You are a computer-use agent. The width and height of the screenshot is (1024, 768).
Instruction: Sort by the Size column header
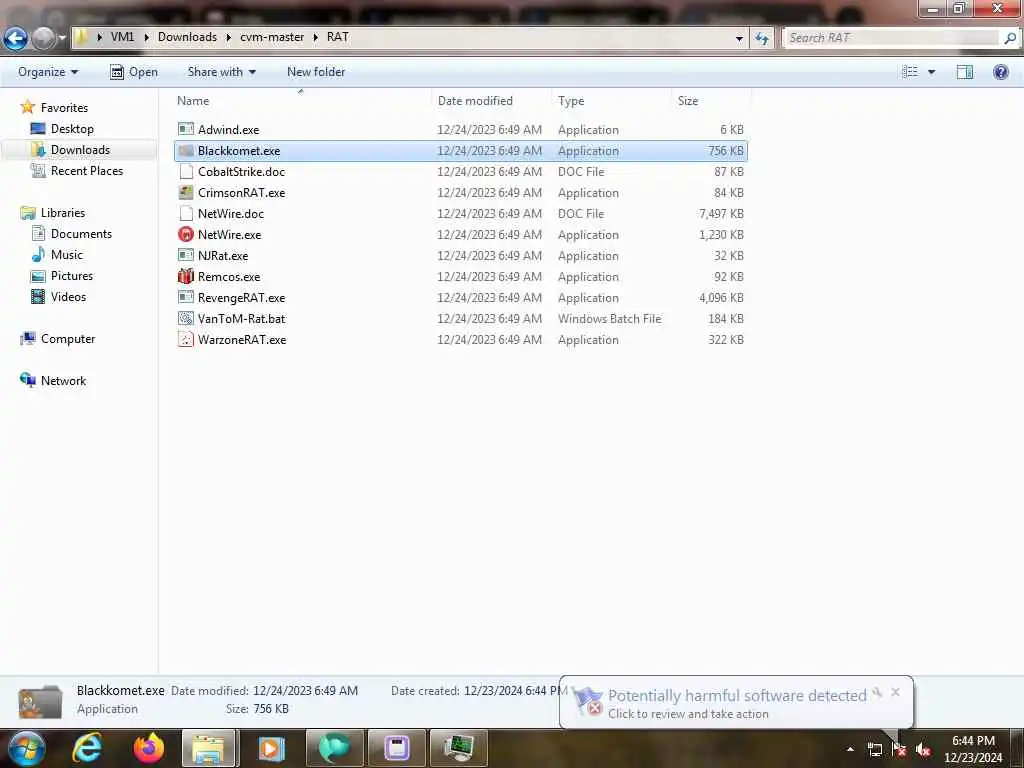tap(688, 101)
